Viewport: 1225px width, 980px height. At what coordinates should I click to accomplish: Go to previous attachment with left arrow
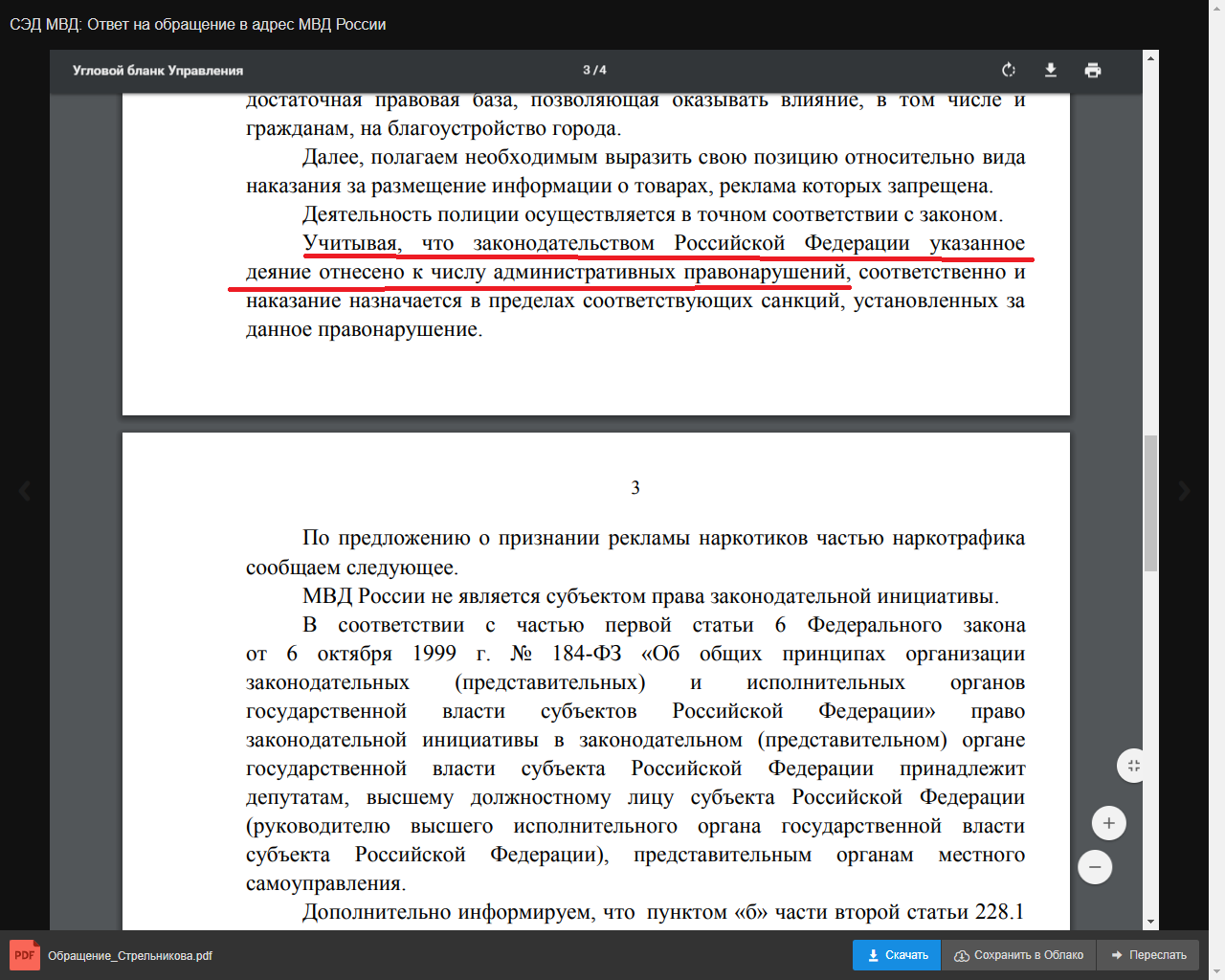point(25,491)
